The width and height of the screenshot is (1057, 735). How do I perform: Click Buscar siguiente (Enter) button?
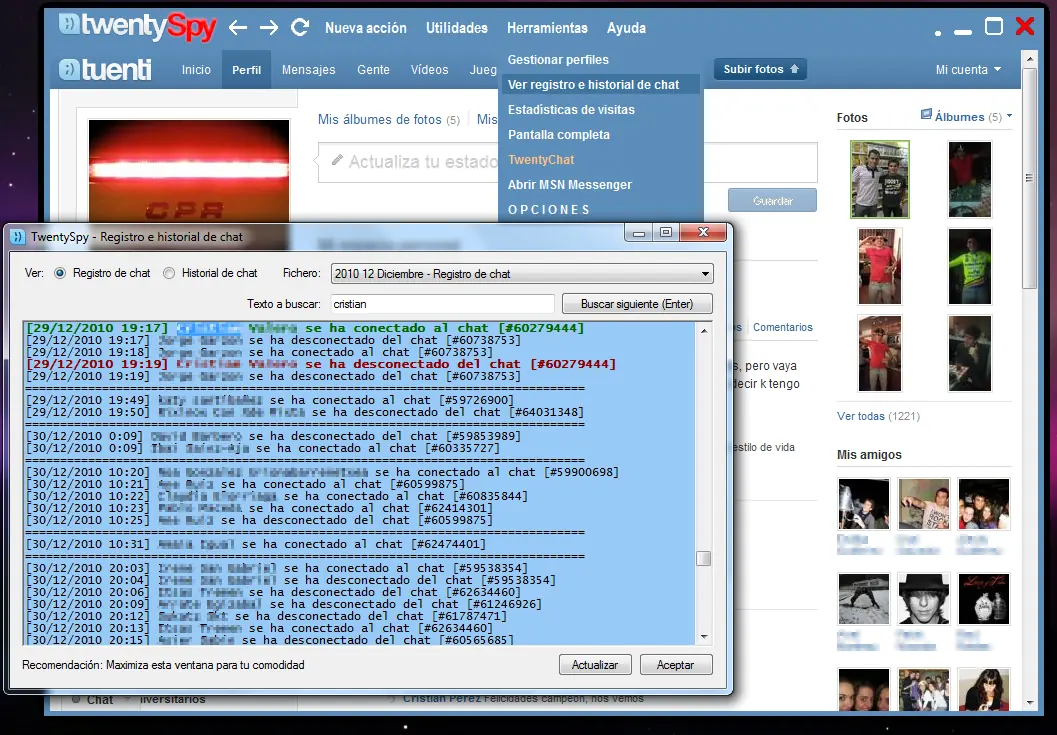point(637,304)
